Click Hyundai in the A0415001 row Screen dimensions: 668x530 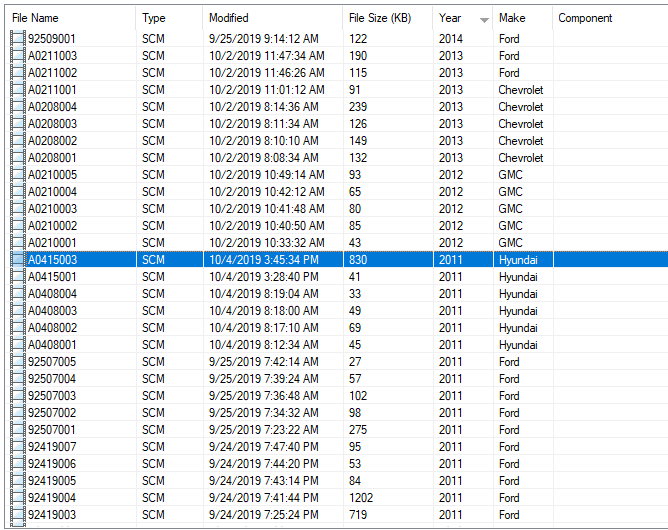pos(518,277)
